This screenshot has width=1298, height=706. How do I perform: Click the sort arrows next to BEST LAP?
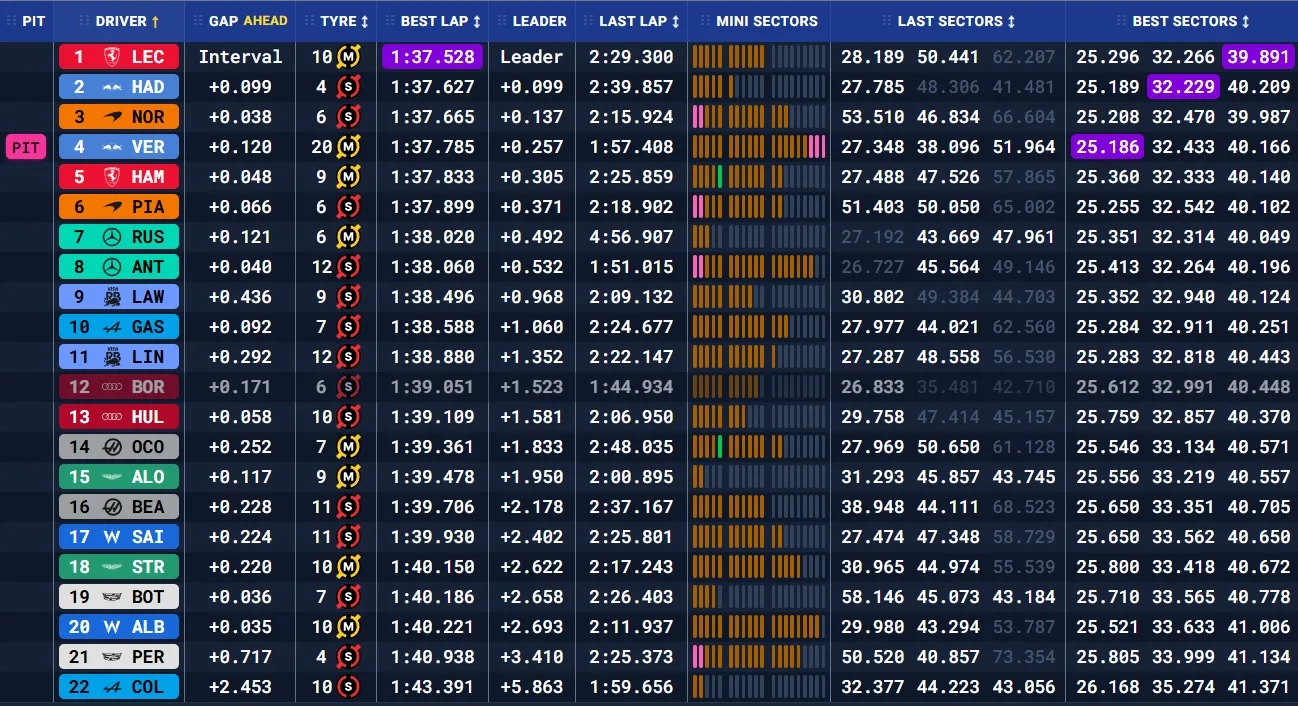(x=476, y=21)
